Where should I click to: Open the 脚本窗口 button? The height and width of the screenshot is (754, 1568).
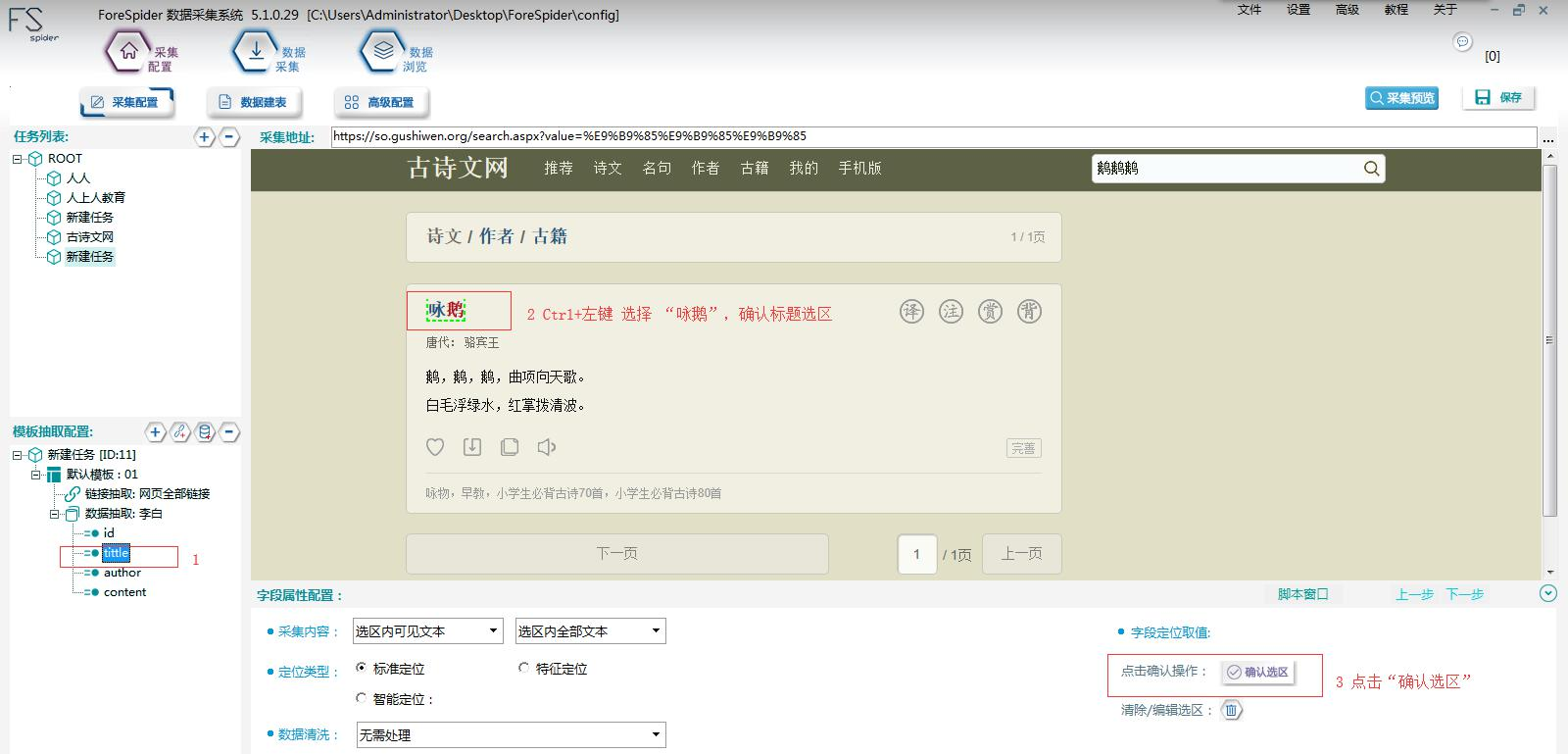tap(1302, 594)
